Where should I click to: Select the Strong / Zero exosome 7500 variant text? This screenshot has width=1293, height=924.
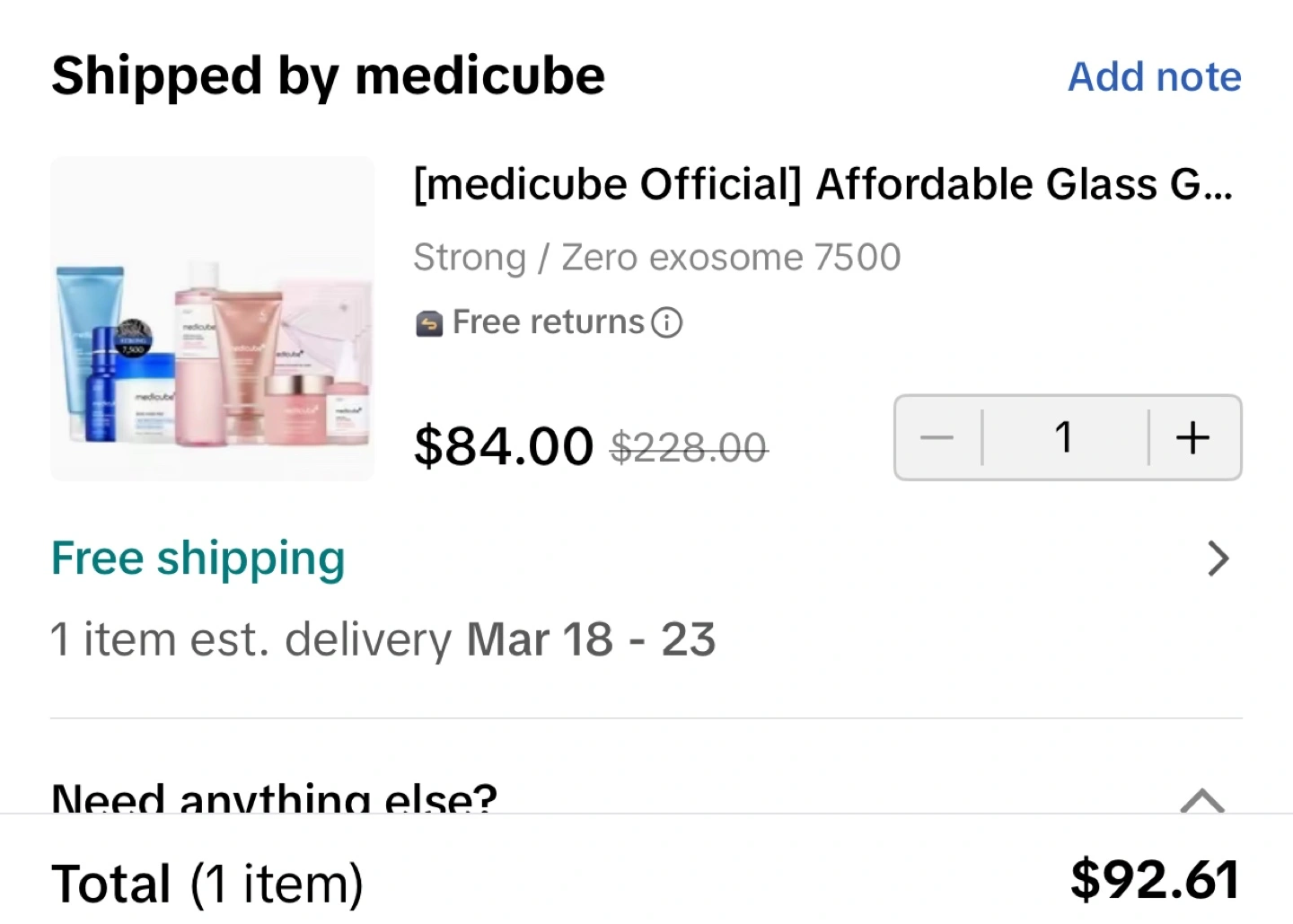[656, 258]
